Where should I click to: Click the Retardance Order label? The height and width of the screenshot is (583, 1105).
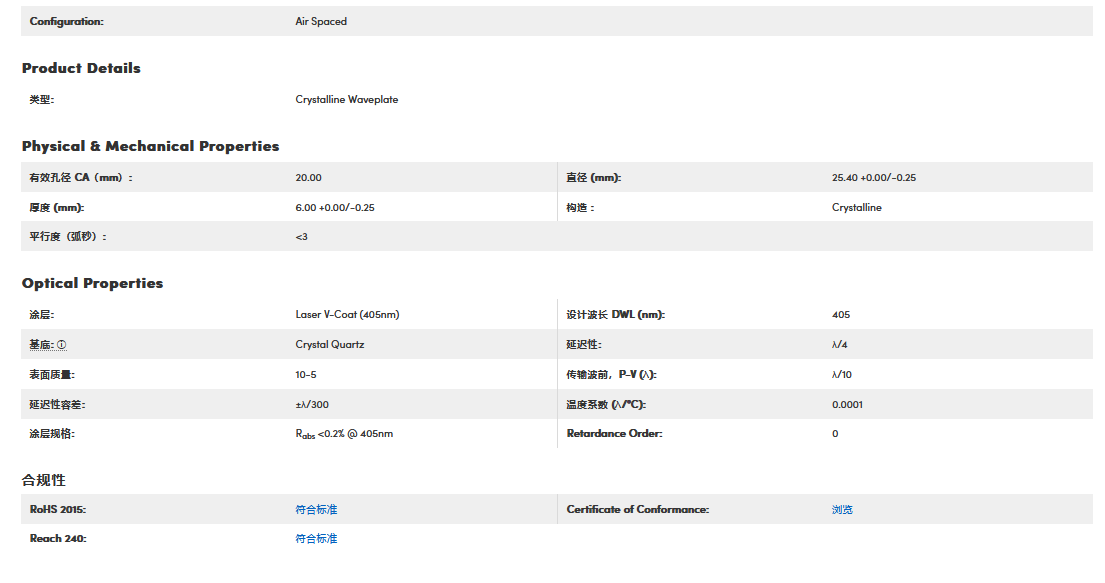pos(614,434)
